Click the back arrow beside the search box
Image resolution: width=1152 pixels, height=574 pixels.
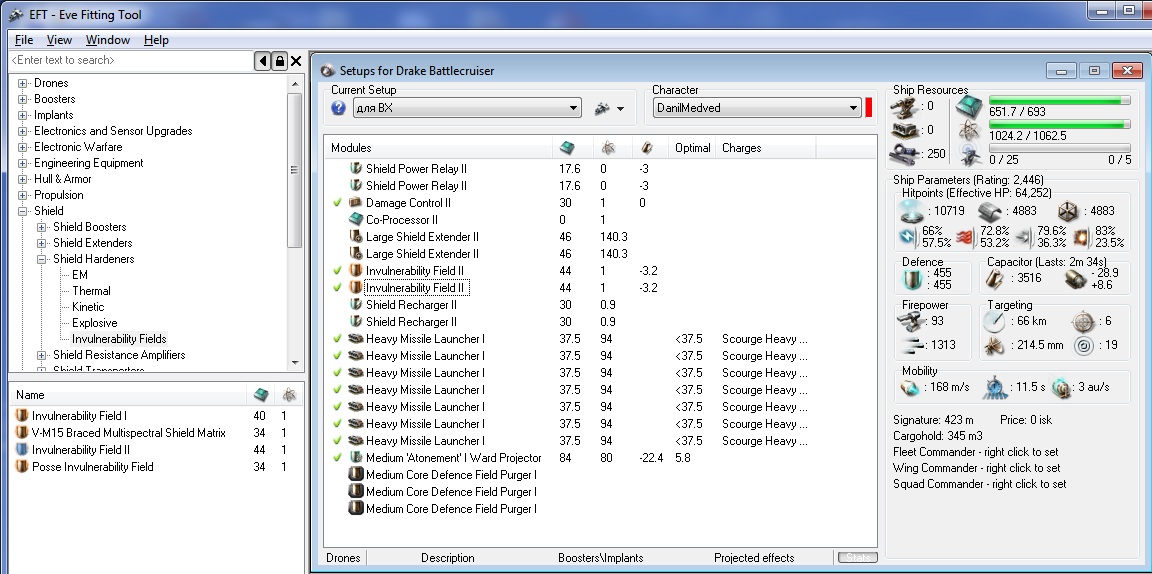(262, 61)
